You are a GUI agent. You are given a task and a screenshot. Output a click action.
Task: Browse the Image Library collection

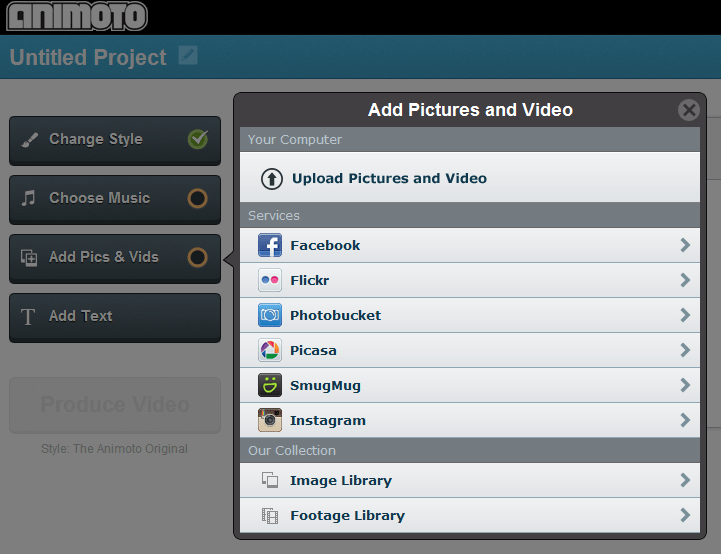click(x=470, y=480)
